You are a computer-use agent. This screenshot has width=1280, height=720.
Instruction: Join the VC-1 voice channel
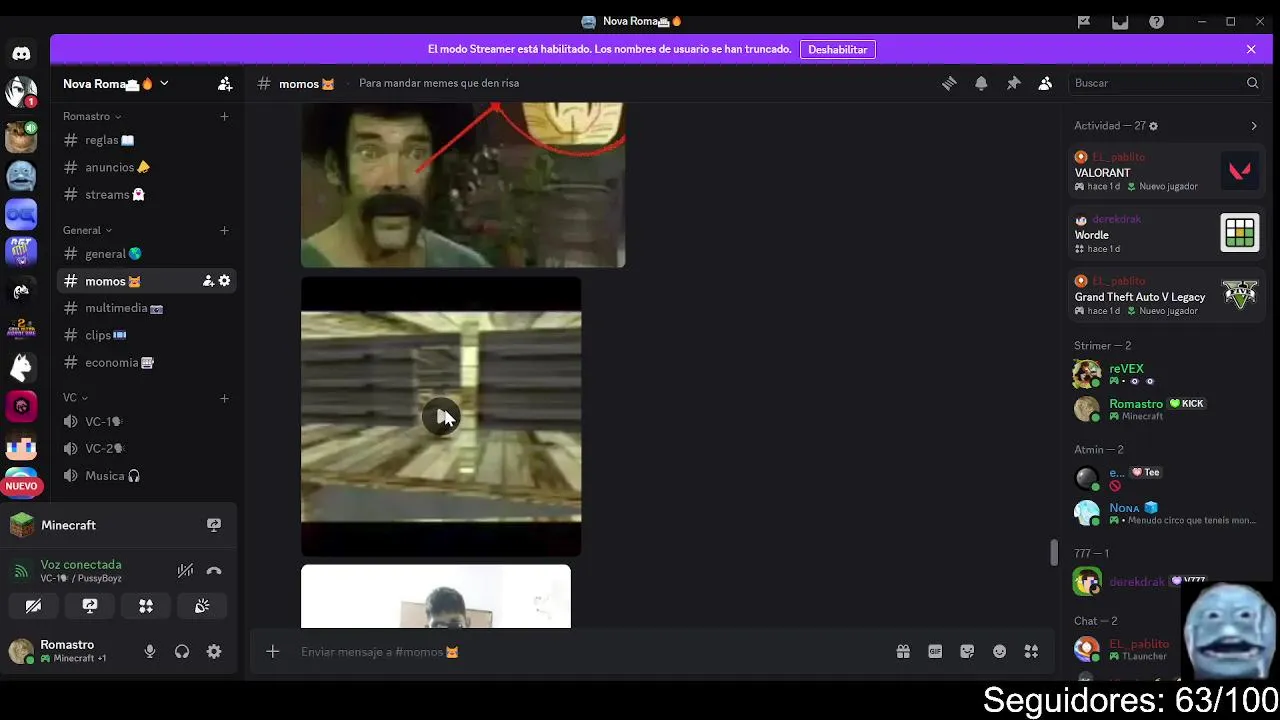[146, 422]
